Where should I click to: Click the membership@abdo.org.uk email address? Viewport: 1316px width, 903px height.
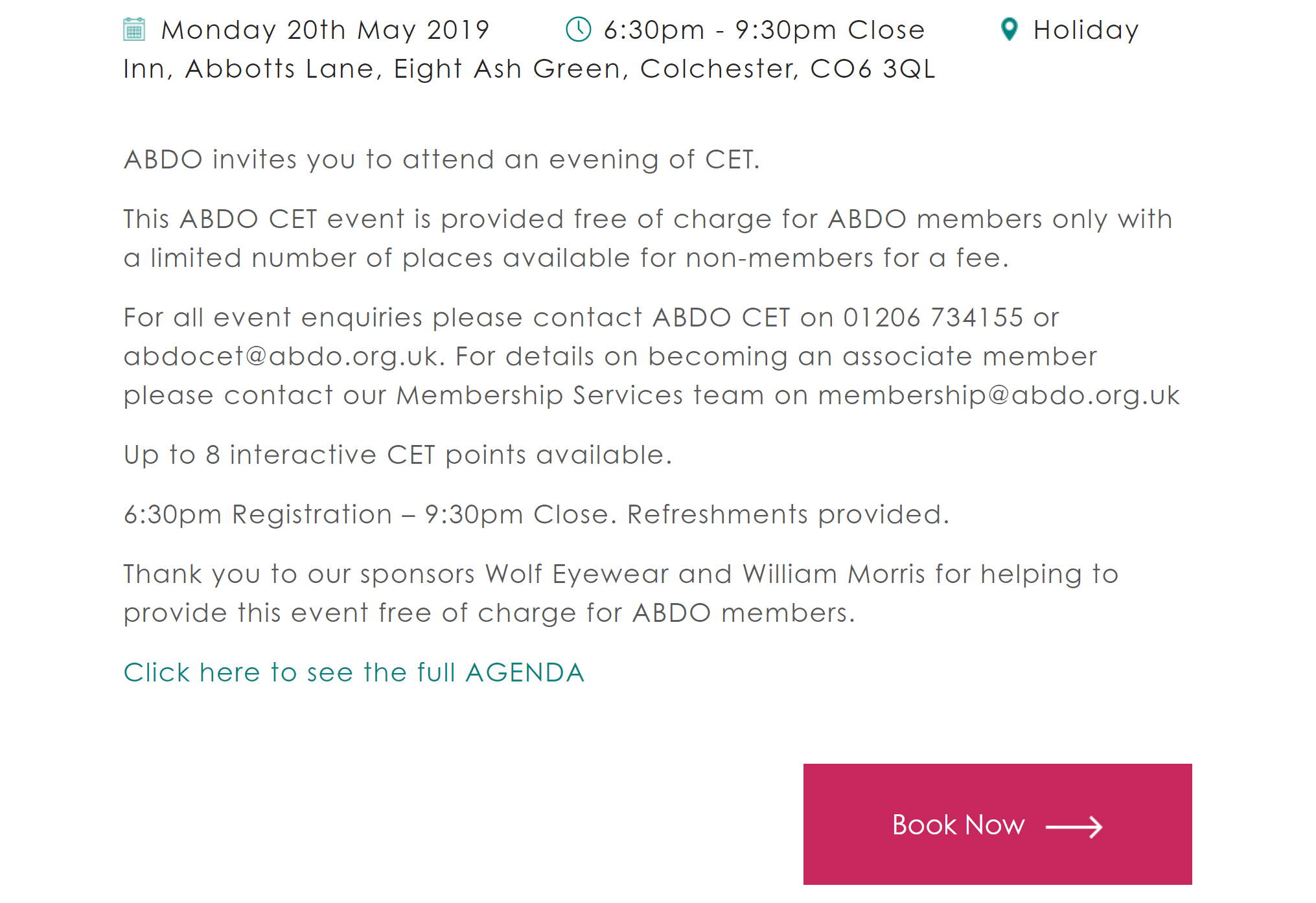999,396
